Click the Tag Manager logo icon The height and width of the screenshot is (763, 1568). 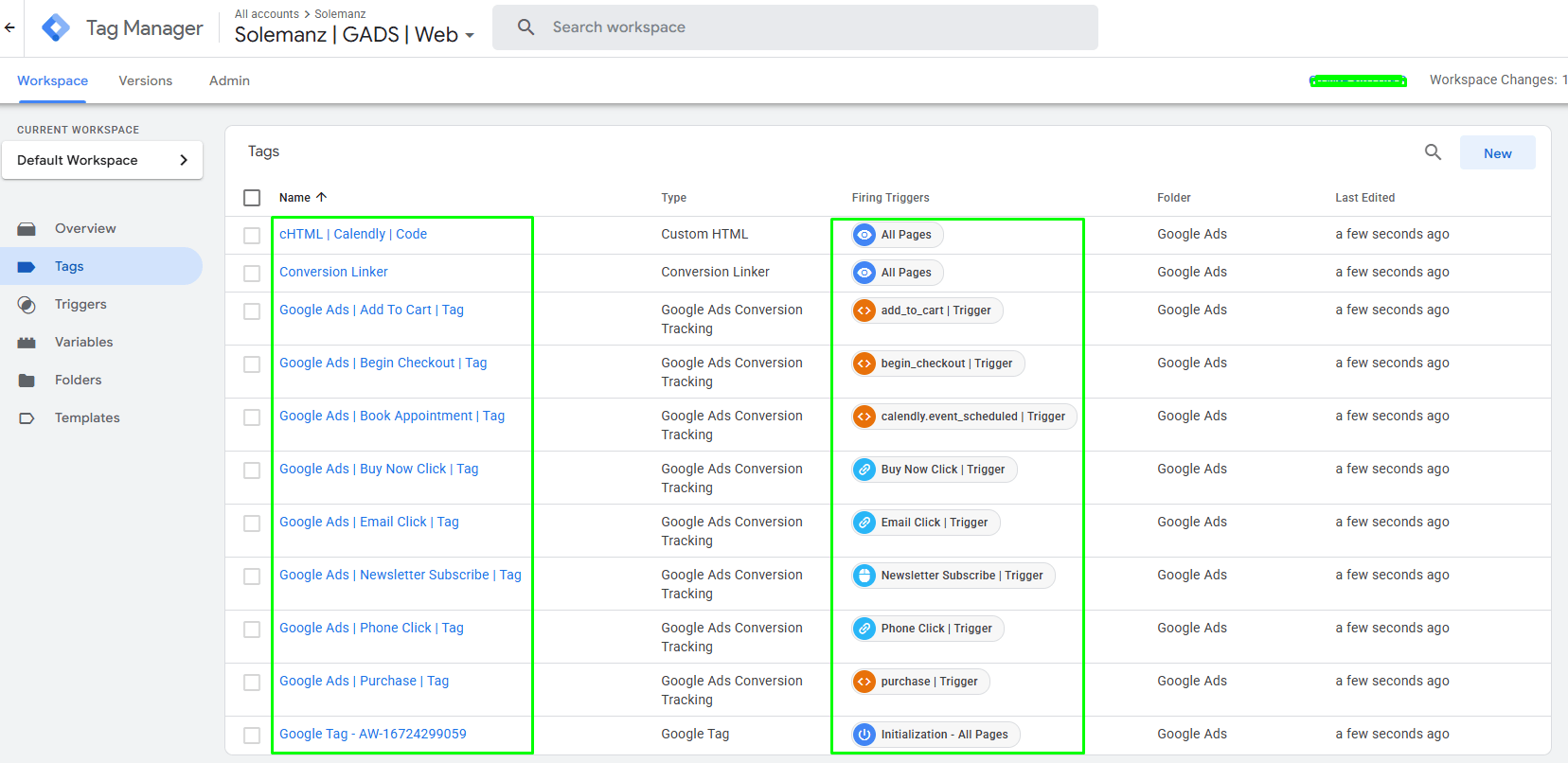point(56,27)
